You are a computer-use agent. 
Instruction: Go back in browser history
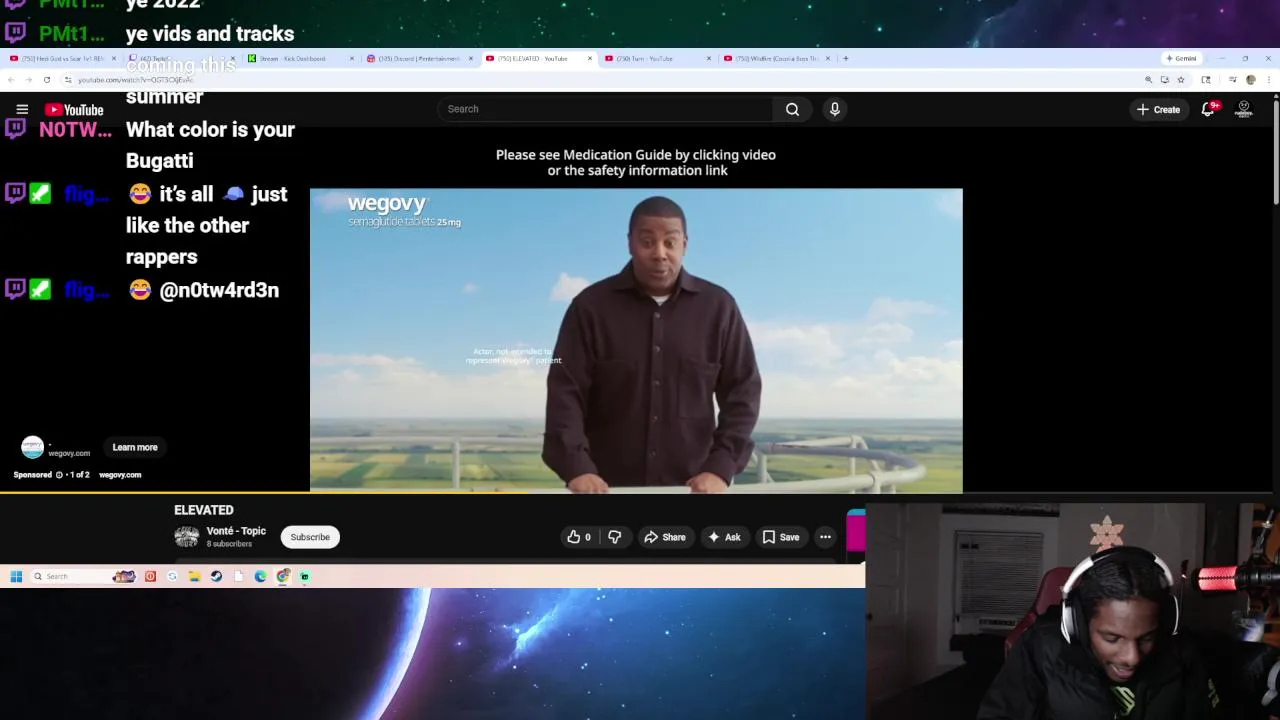pos(10,80)
